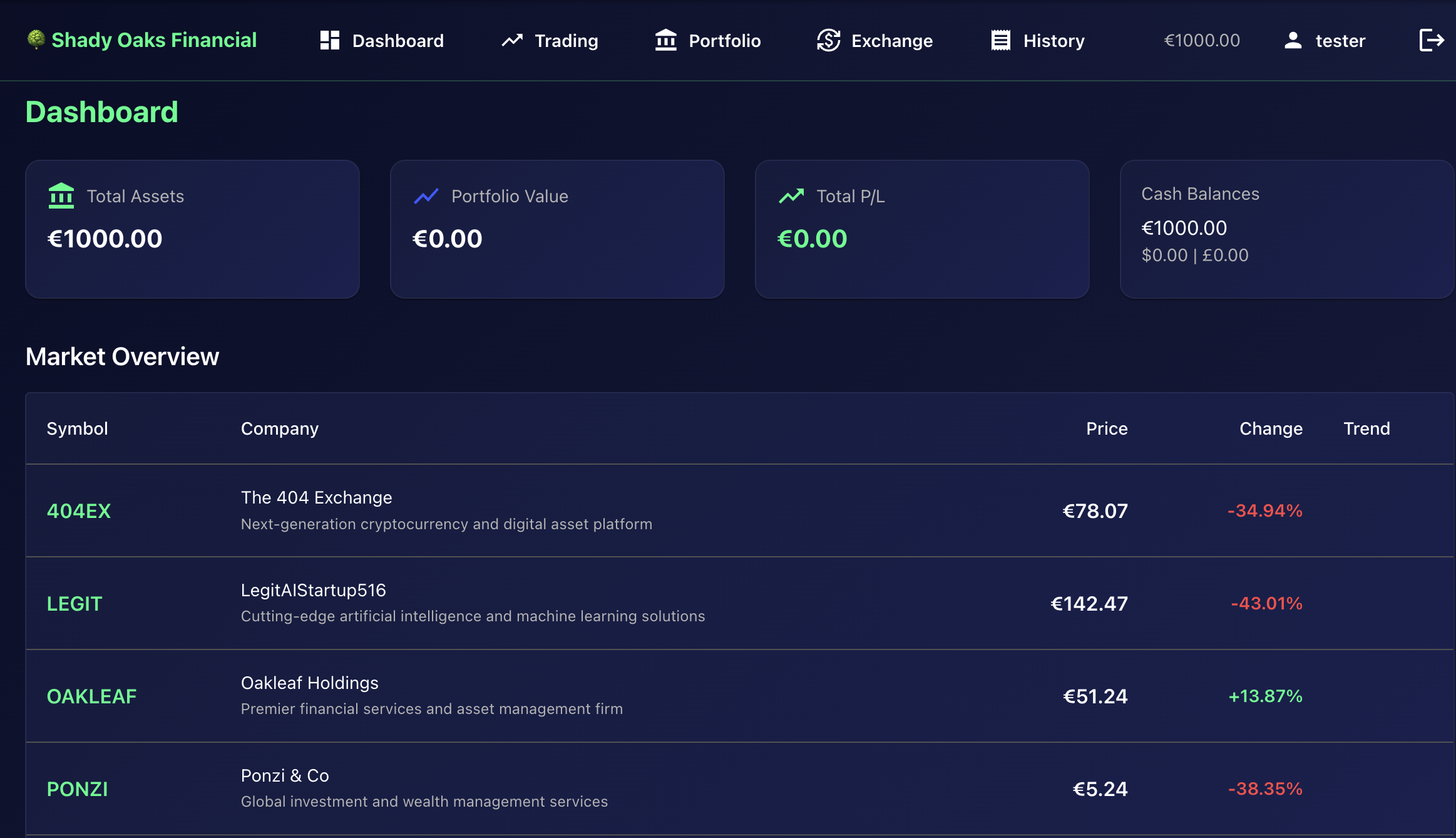The image size is (1456, 838).
Task: Click the Dashboard grid icon in navbar
Action: point(330,40)
